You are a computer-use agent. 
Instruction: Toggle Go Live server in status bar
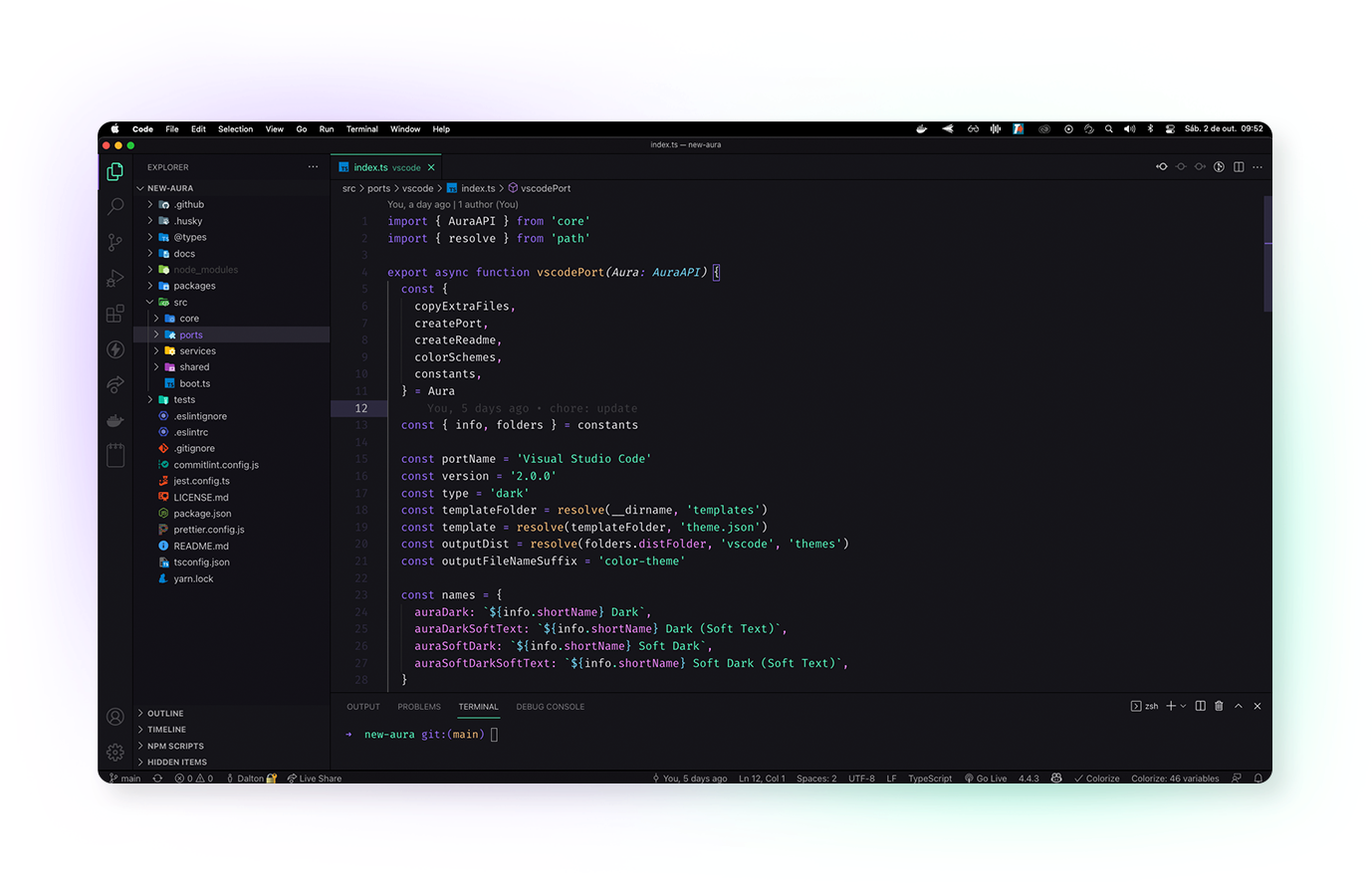click(x=986, y=779)
